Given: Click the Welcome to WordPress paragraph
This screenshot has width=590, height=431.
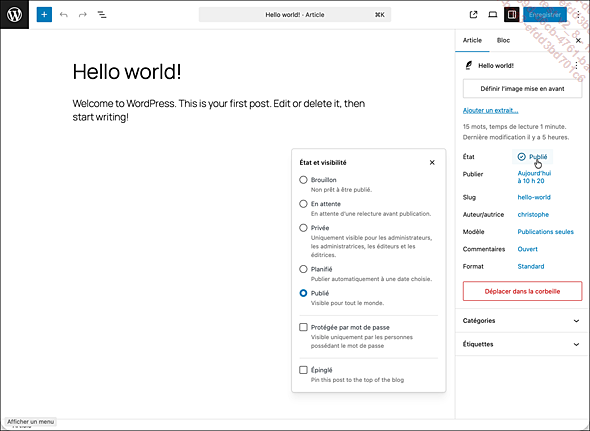Looking at the screenshot, I should click(219, 110).
